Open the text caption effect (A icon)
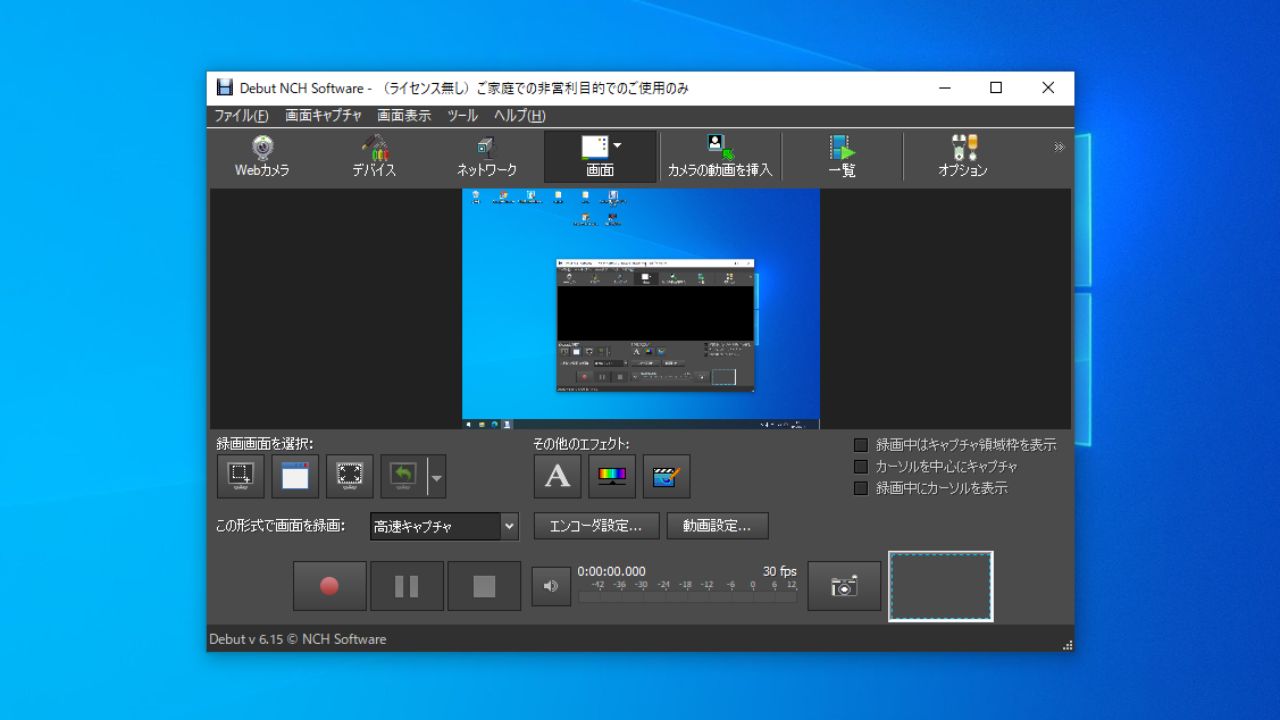1280x720 pixels. (x=557, y=477)
